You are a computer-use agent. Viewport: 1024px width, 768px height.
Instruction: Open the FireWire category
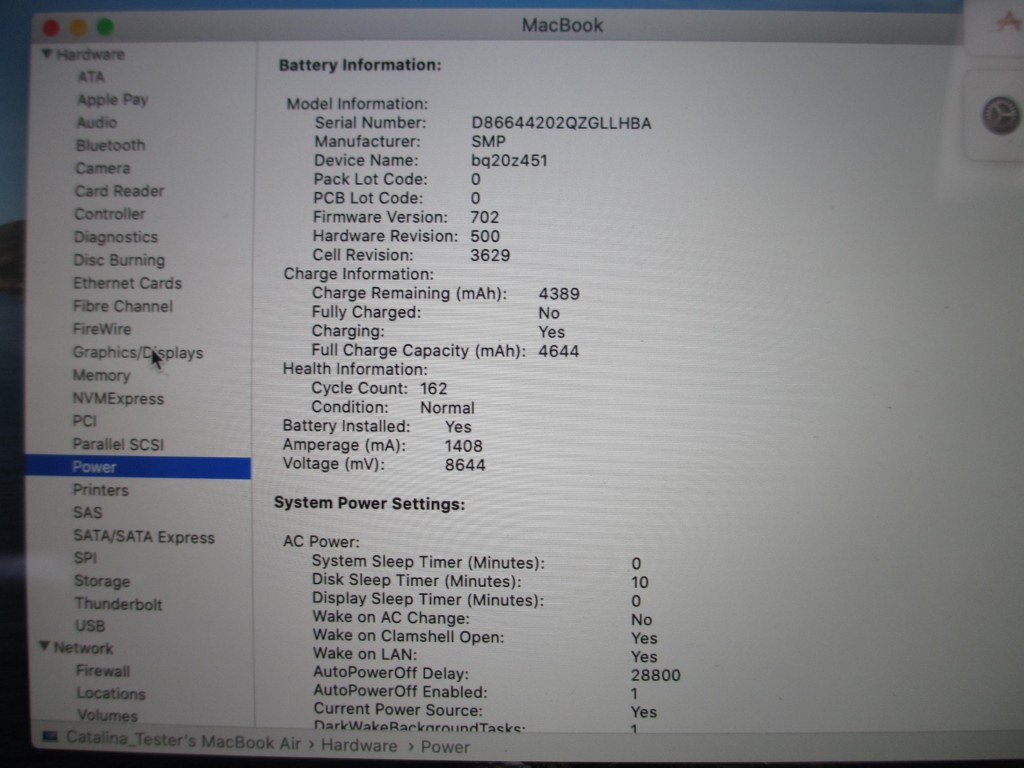(x=102, y=329)
